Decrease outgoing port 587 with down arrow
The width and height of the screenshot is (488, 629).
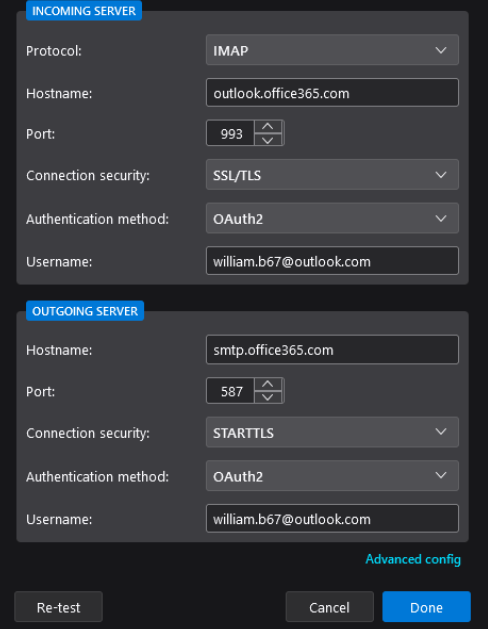point(268,397)
